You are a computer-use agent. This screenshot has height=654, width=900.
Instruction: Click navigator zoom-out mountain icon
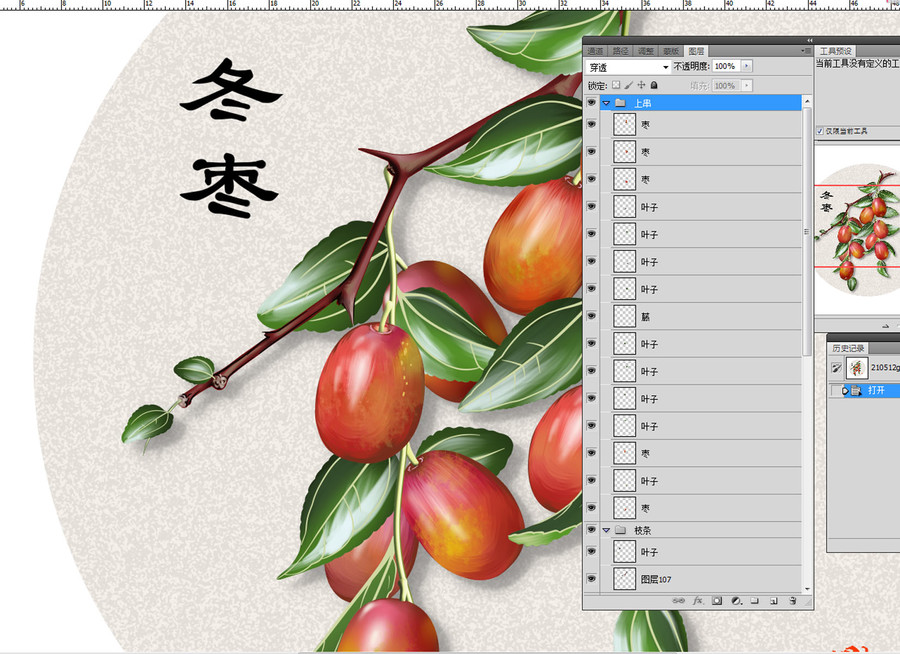pyautogui.click(x=886, y=326)
